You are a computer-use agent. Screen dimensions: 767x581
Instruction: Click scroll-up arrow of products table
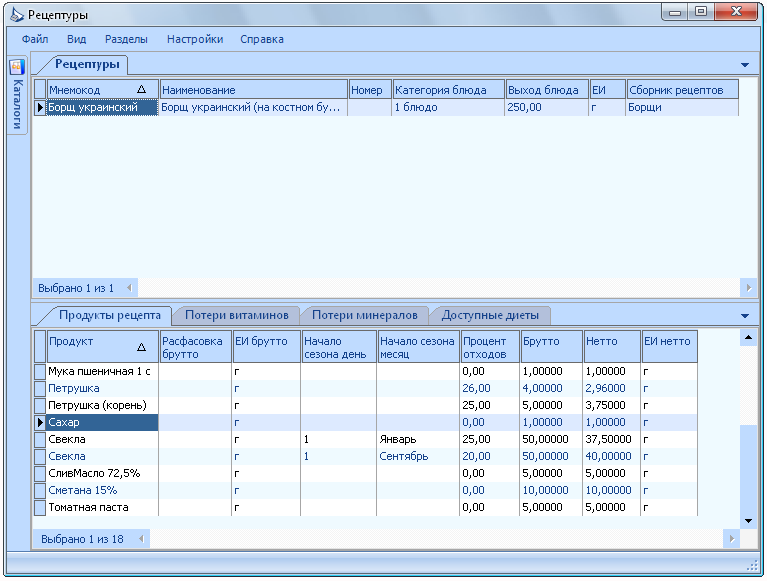748,337
